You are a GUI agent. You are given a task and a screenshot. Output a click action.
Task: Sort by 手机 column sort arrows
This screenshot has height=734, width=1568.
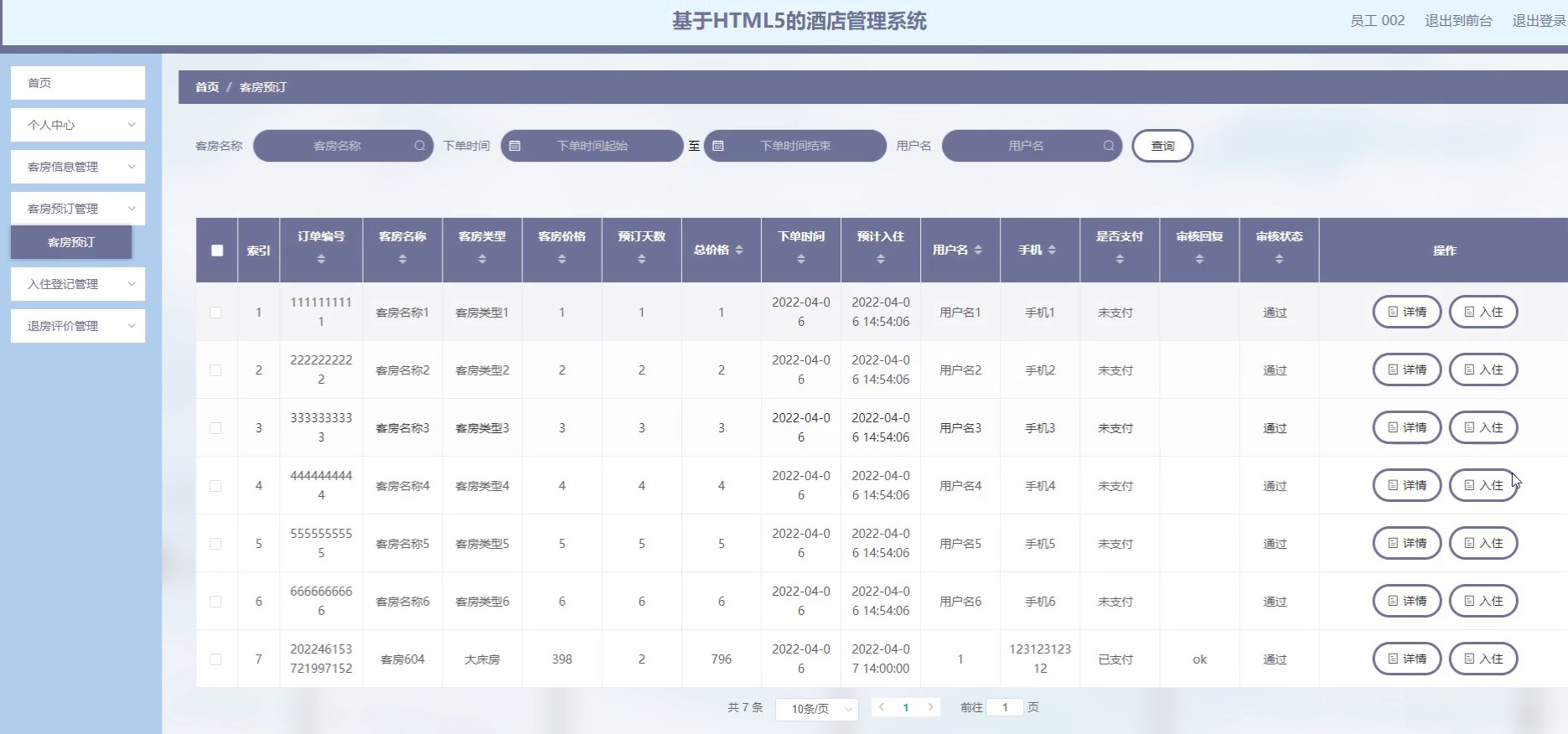(x=1052, y=251)
